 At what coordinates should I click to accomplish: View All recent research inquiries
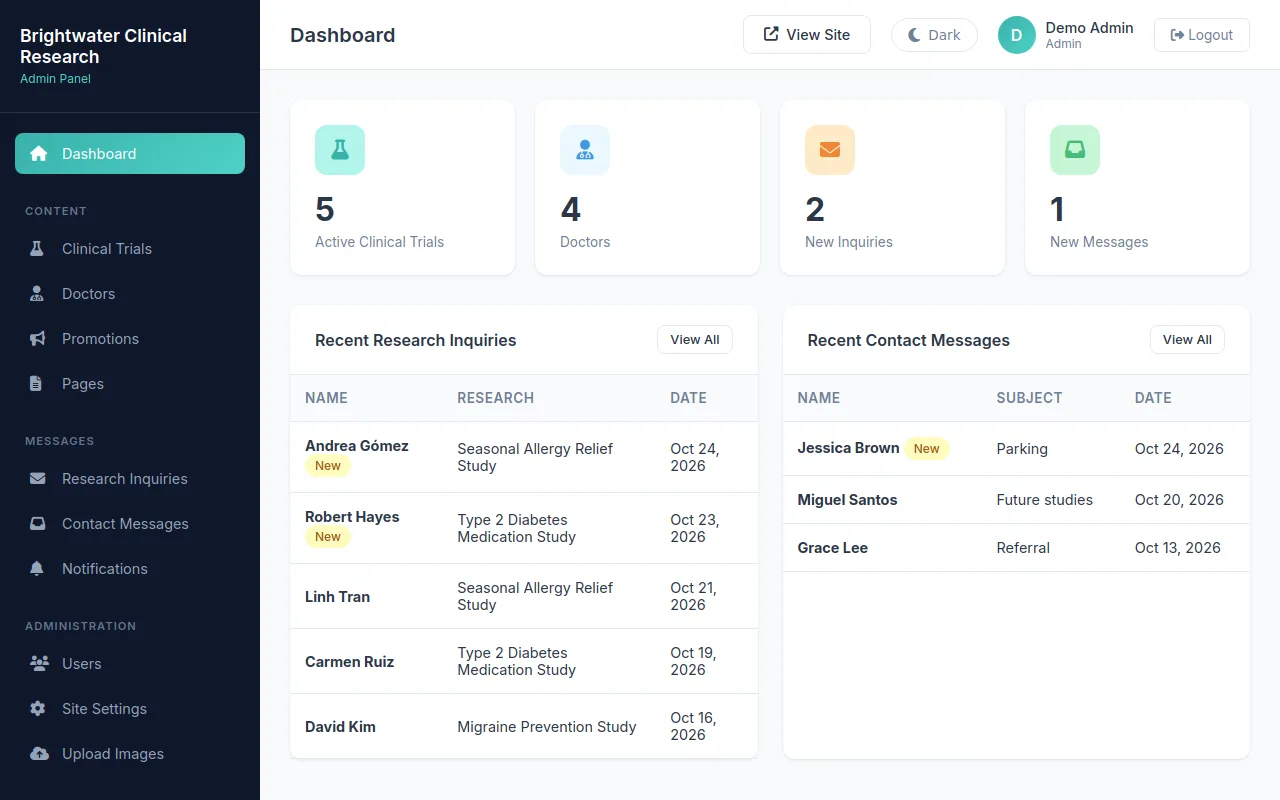point(695,340)
